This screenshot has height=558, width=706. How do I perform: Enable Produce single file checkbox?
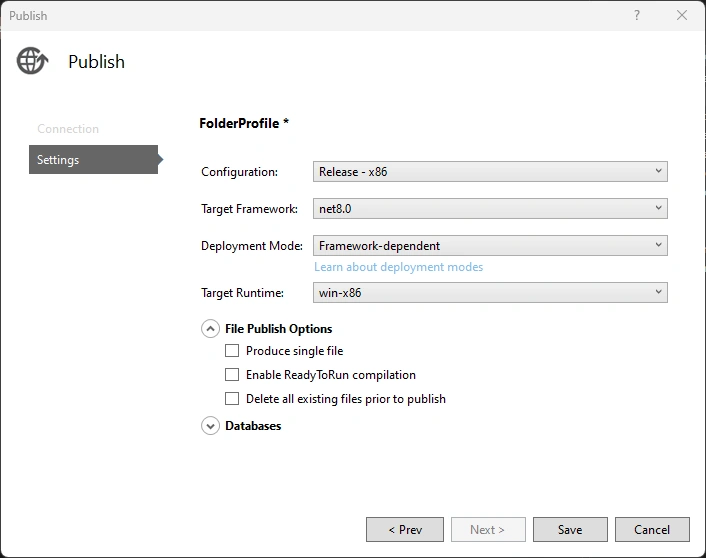(x=232, y=350)
